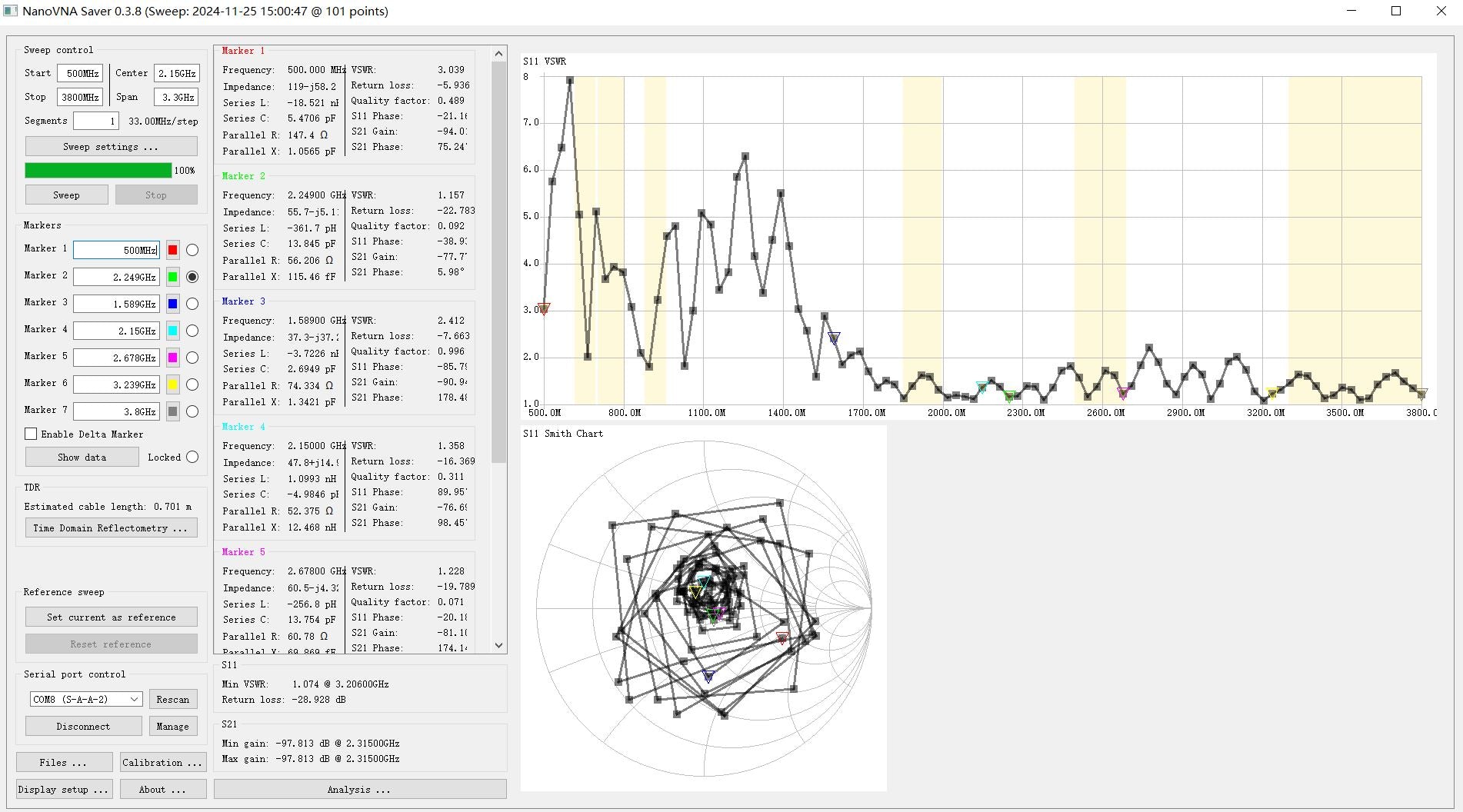Click the Marker 7 frequency field
The width and height of the screenshot is (1463, 812).
point(116,411)
